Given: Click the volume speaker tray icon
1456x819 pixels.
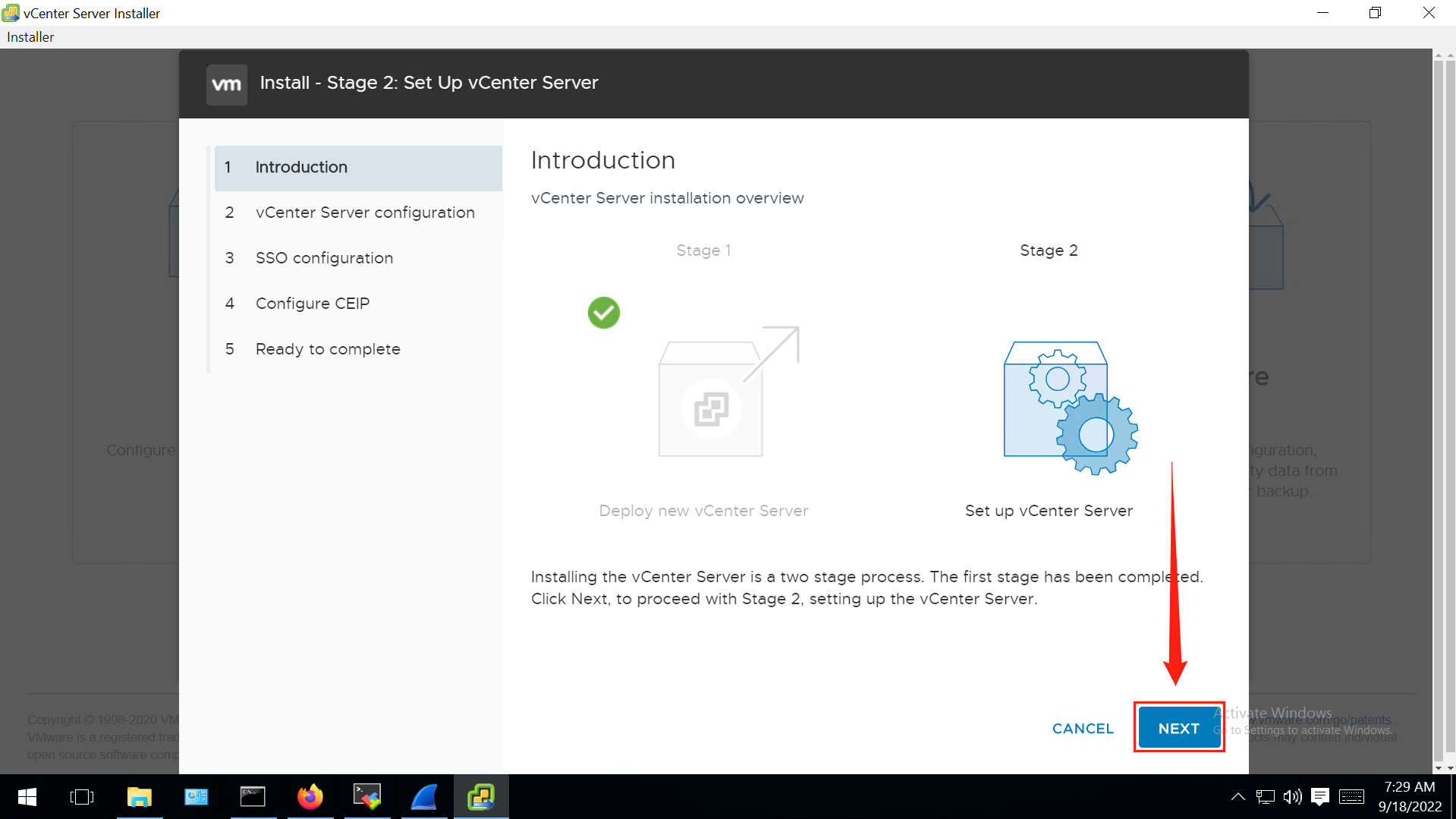Looking at the screenshot, I should tap(1292, 797).
